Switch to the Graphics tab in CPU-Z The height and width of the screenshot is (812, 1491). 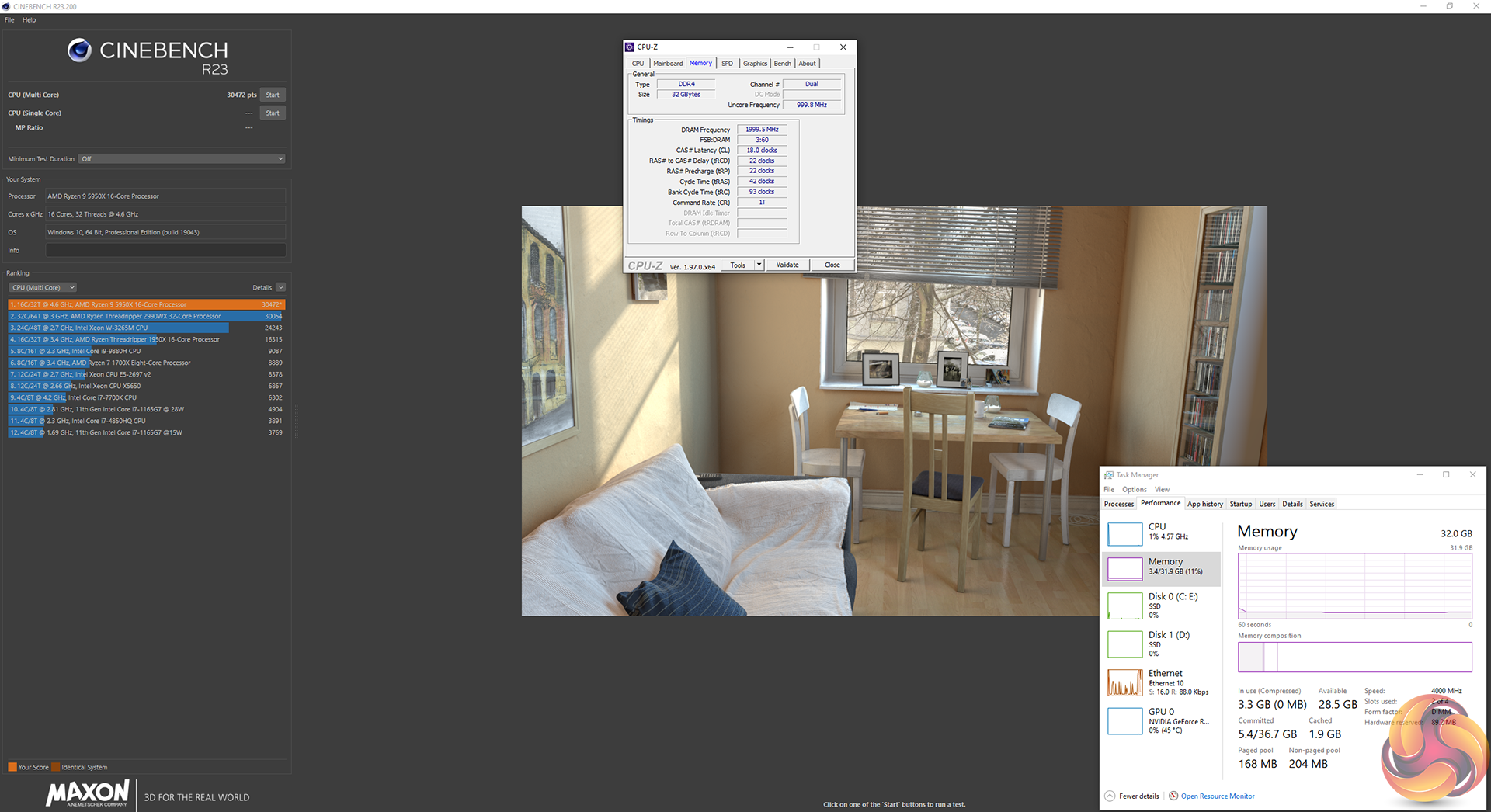pos(755,64)
